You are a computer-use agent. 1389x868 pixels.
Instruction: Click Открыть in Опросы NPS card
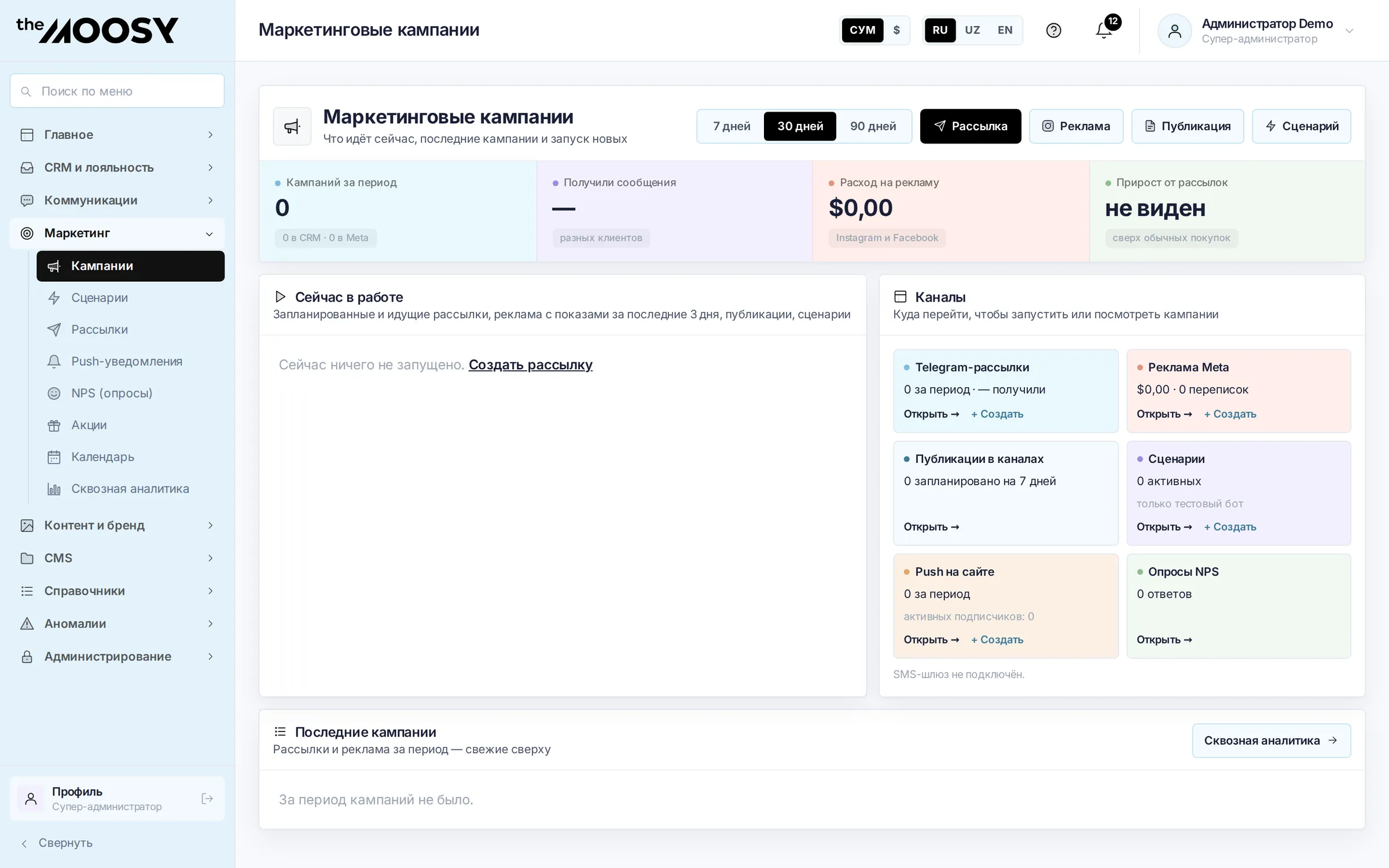coord(1164,639)
